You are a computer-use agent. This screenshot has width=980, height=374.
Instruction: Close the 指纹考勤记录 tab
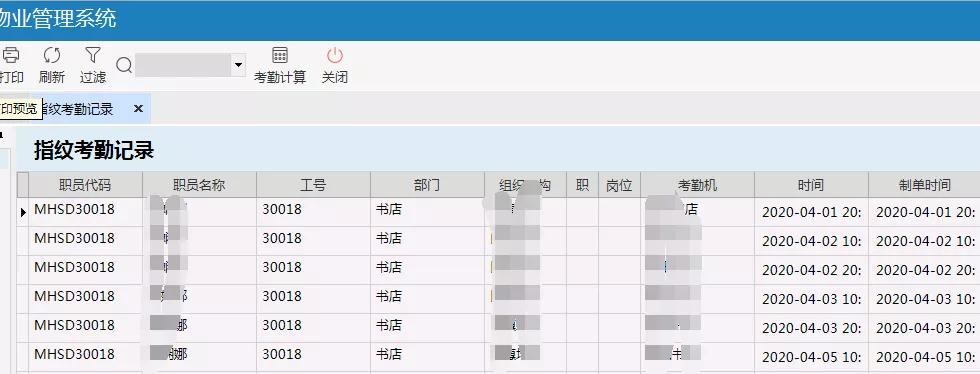tap(139, 109)
